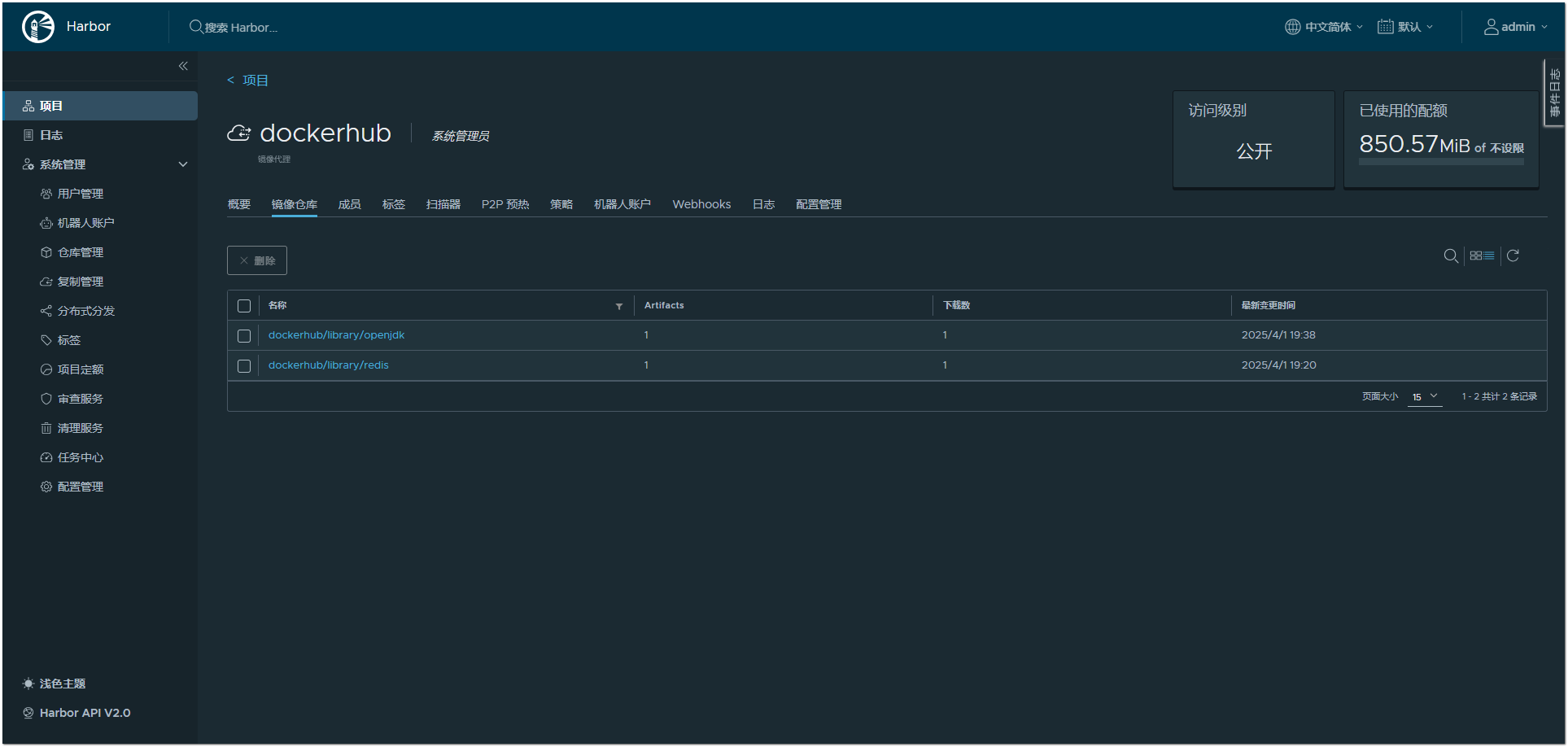1568x747 pixels.
Task: Open the 默认 calendar type dropdown
Action: pyautogui.click(x=1405, y=27)
